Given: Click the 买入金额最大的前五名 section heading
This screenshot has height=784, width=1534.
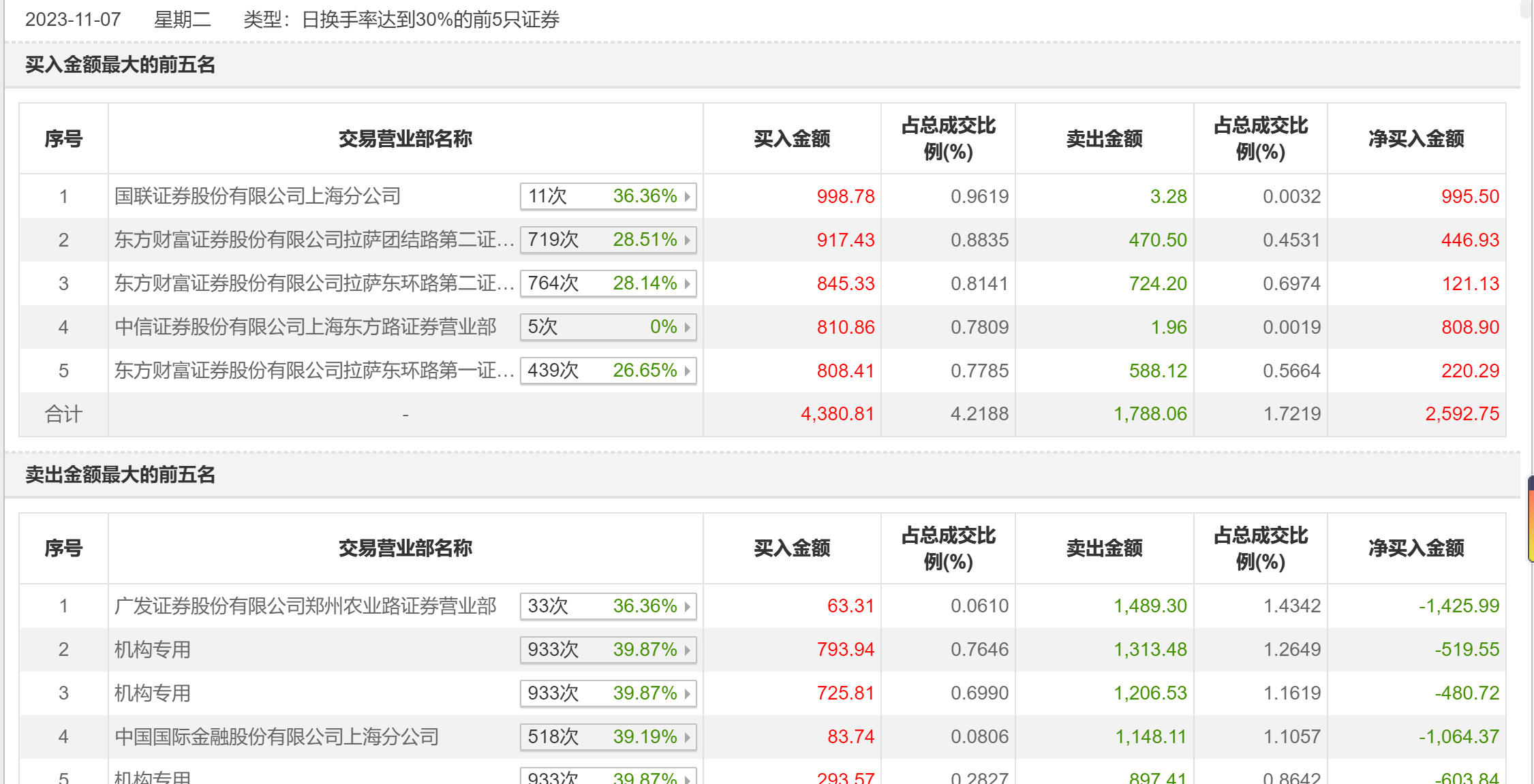Looking at the screenshot, I should (120, 65).
